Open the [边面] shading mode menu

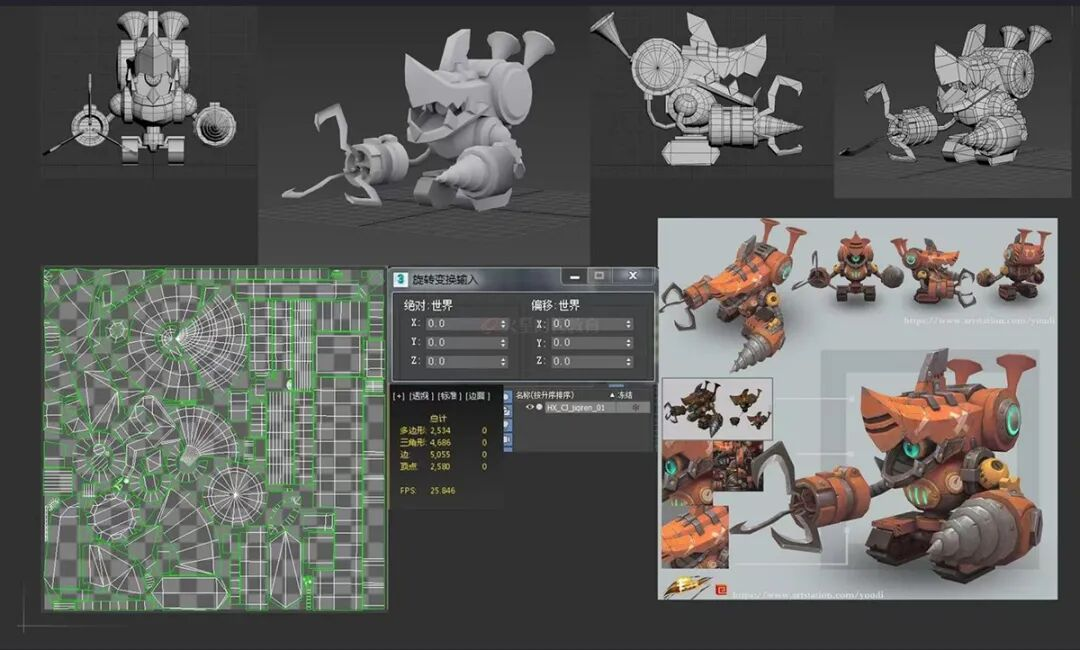476,396
